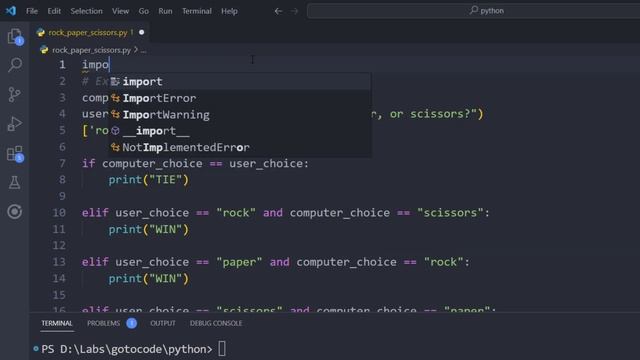640x360 pixels.
Task: Click print("WIN") on line 14
Action: (149, 279)
